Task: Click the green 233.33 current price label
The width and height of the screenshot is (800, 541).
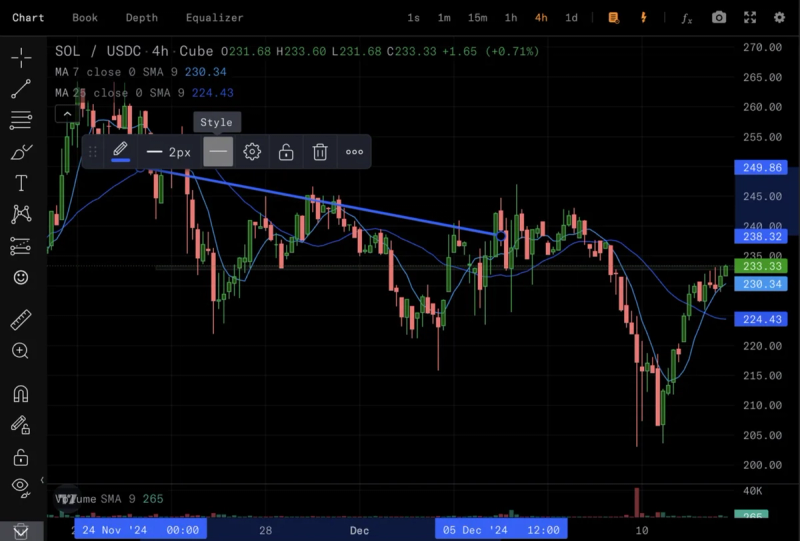Action: tap(761, 266)
